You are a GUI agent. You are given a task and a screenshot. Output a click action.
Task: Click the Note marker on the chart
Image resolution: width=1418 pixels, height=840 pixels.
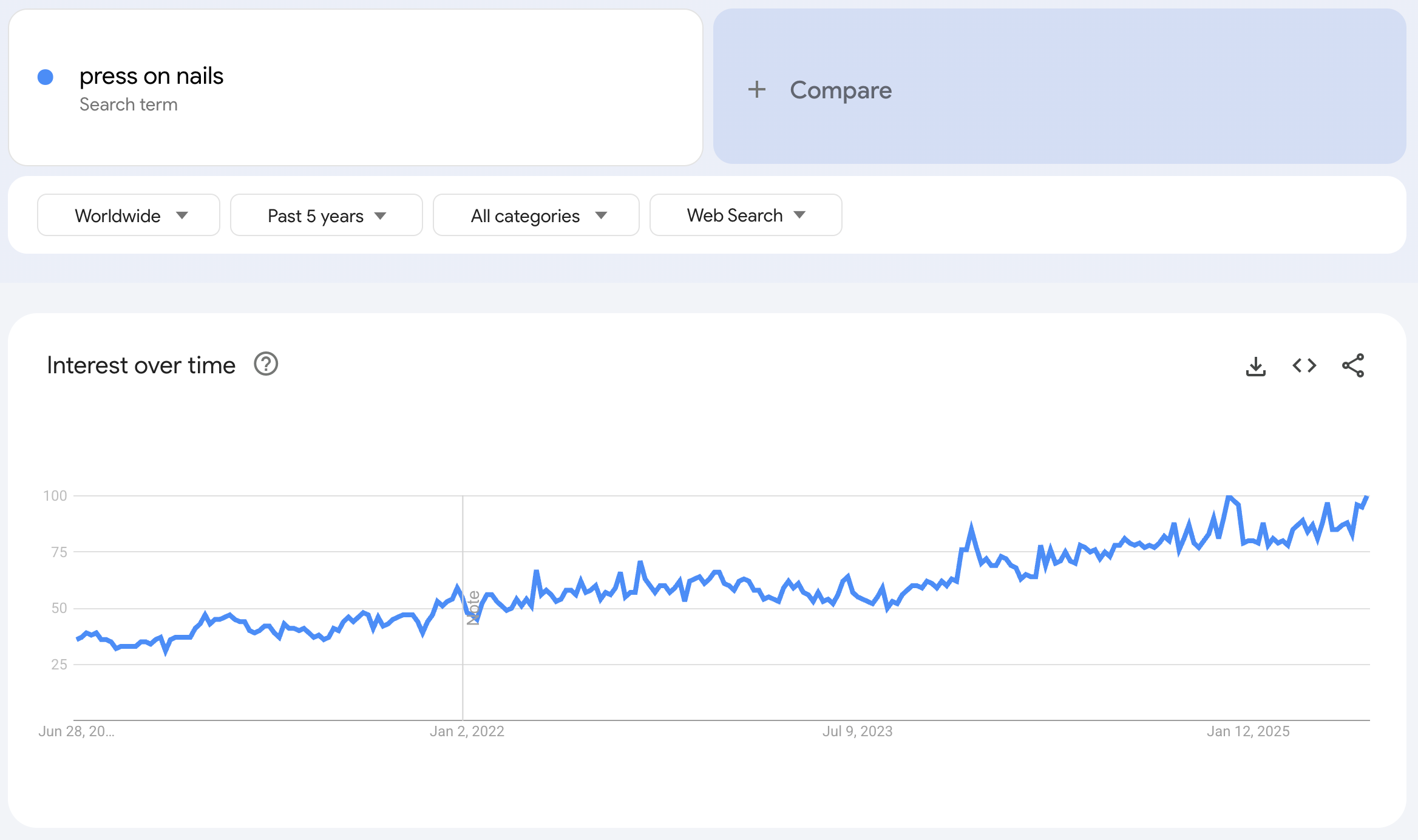tap(473, 608)
